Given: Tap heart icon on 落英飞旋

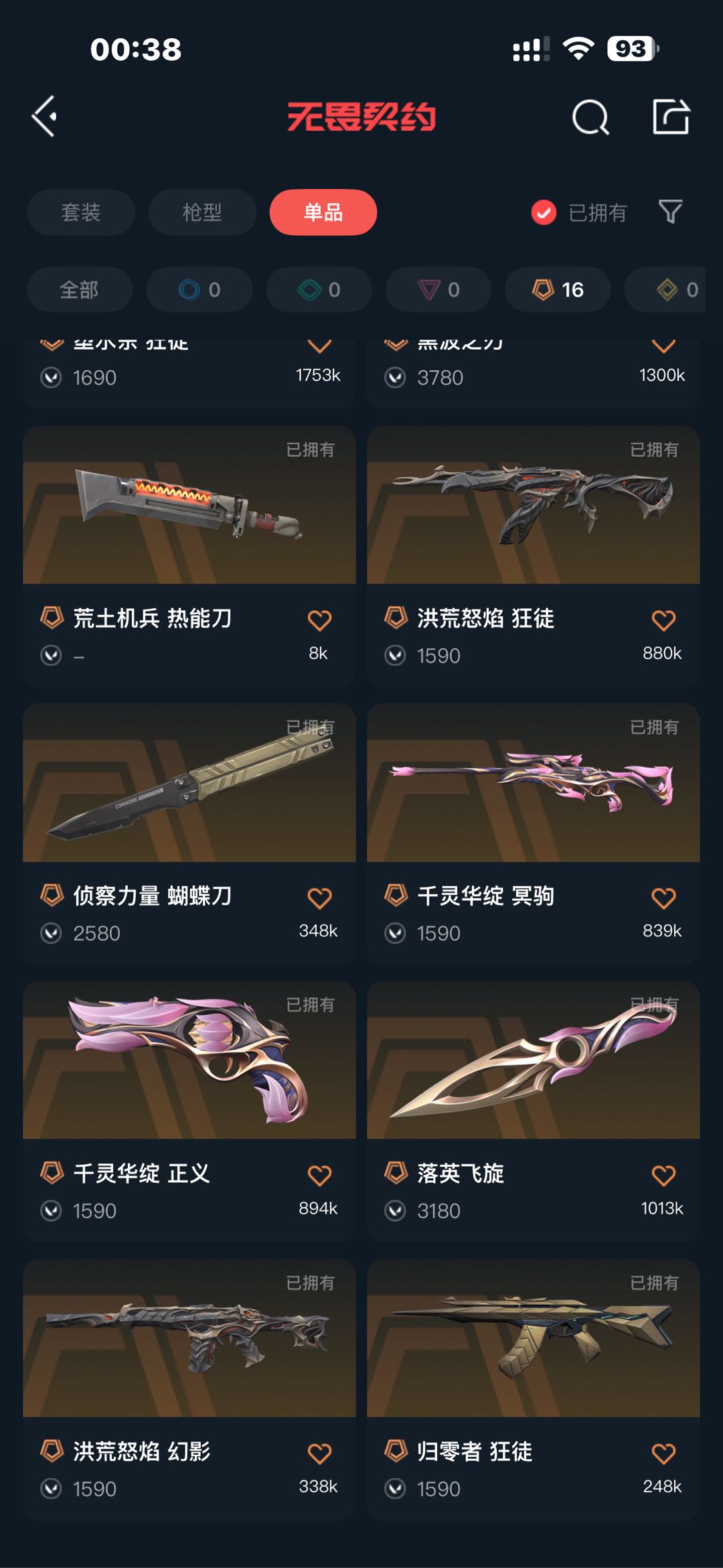Looking at the screenshot, I should coord(663,1175).
